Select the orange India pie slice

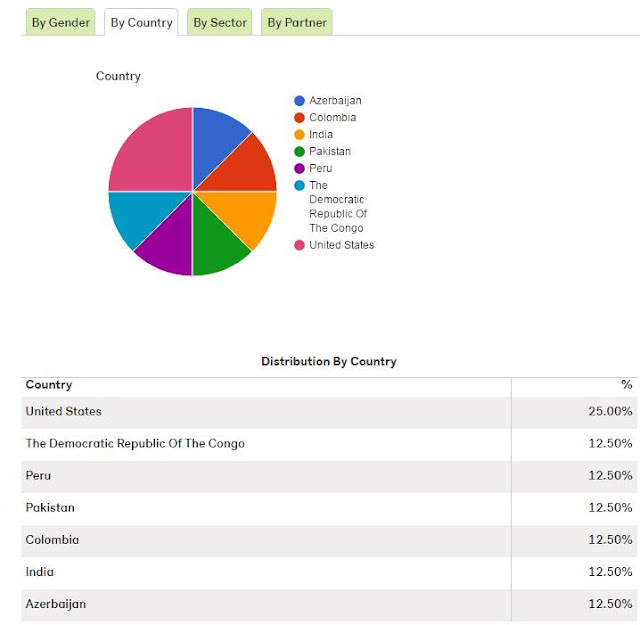tap(245, 214)
